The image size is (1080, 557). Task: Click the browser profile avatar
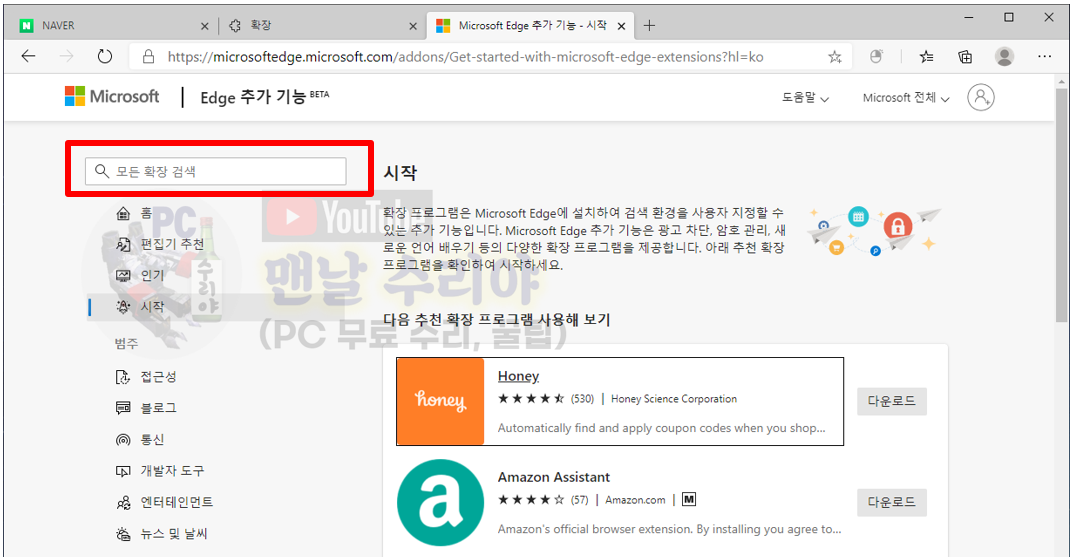coord(1005,56)
